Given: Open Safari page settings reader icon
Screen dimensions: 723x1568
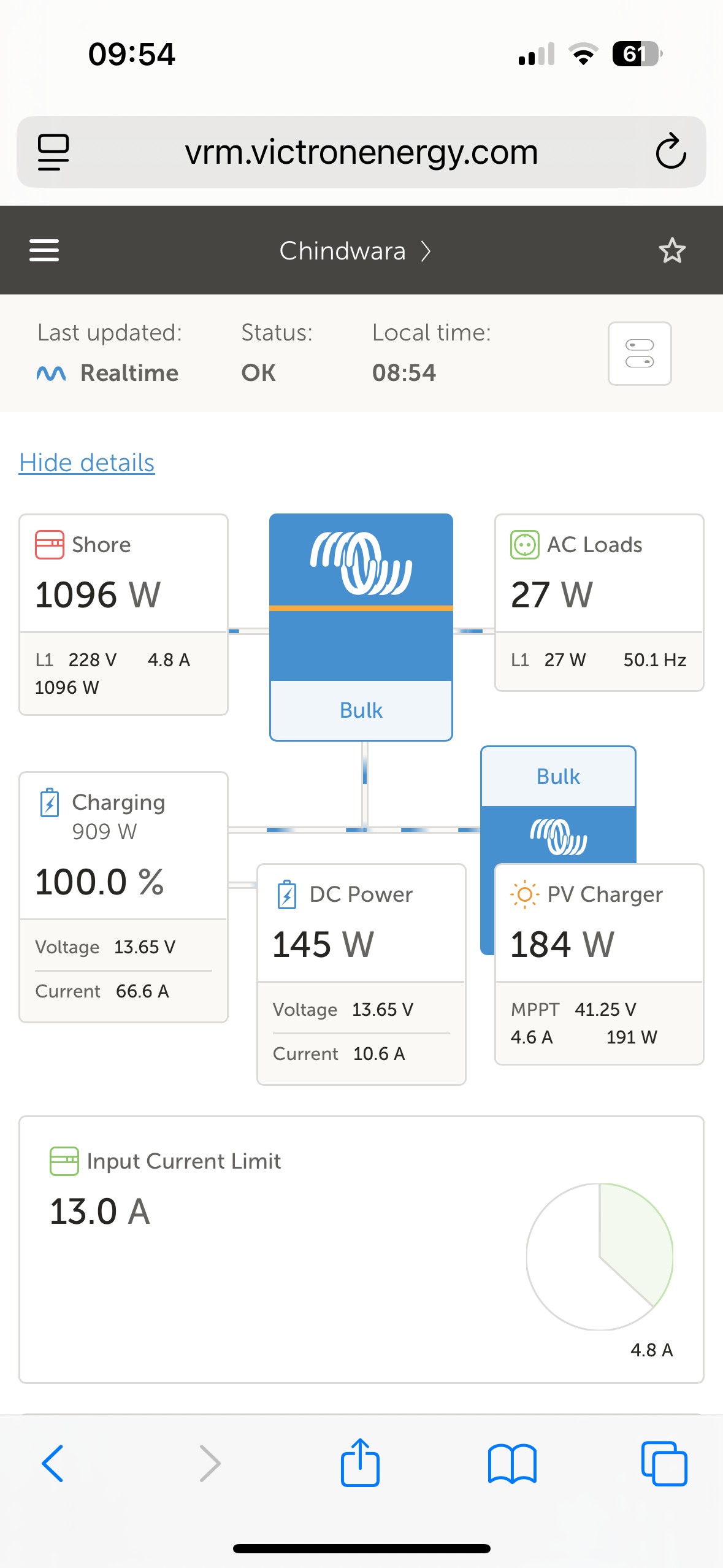Looking at the screenshot, I should pos(53,152).
